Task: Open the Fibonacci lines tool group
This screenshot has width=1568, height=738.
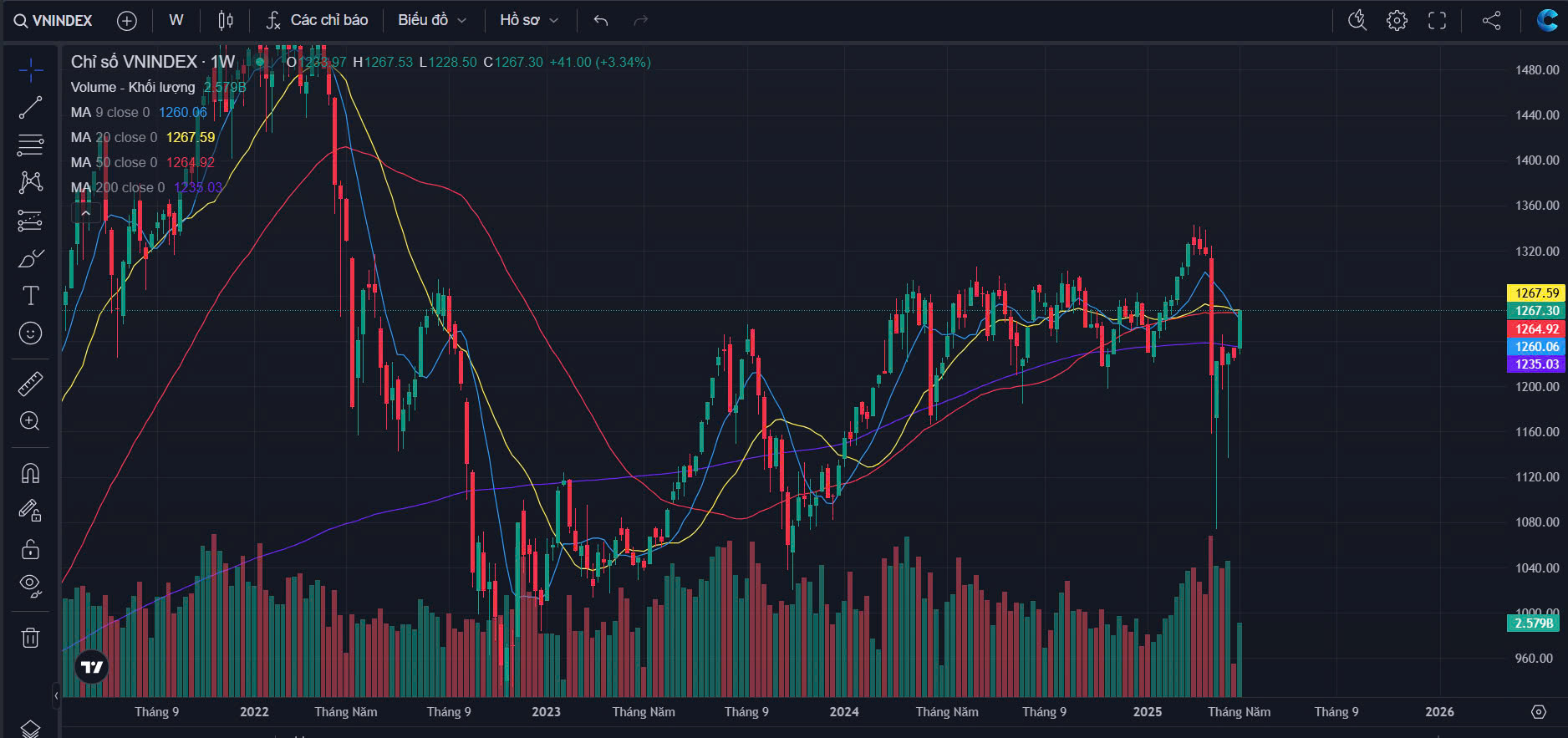Action: click(x=31, y=145)
